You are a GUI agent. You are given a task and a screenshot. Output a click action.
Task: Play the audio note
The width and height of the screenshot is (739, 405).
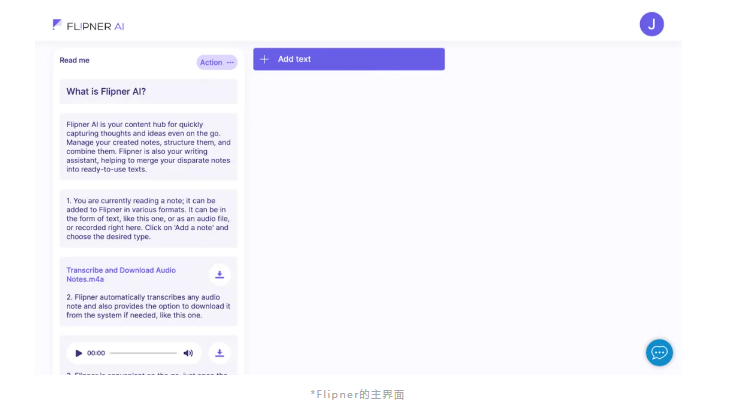coord(79,353)
